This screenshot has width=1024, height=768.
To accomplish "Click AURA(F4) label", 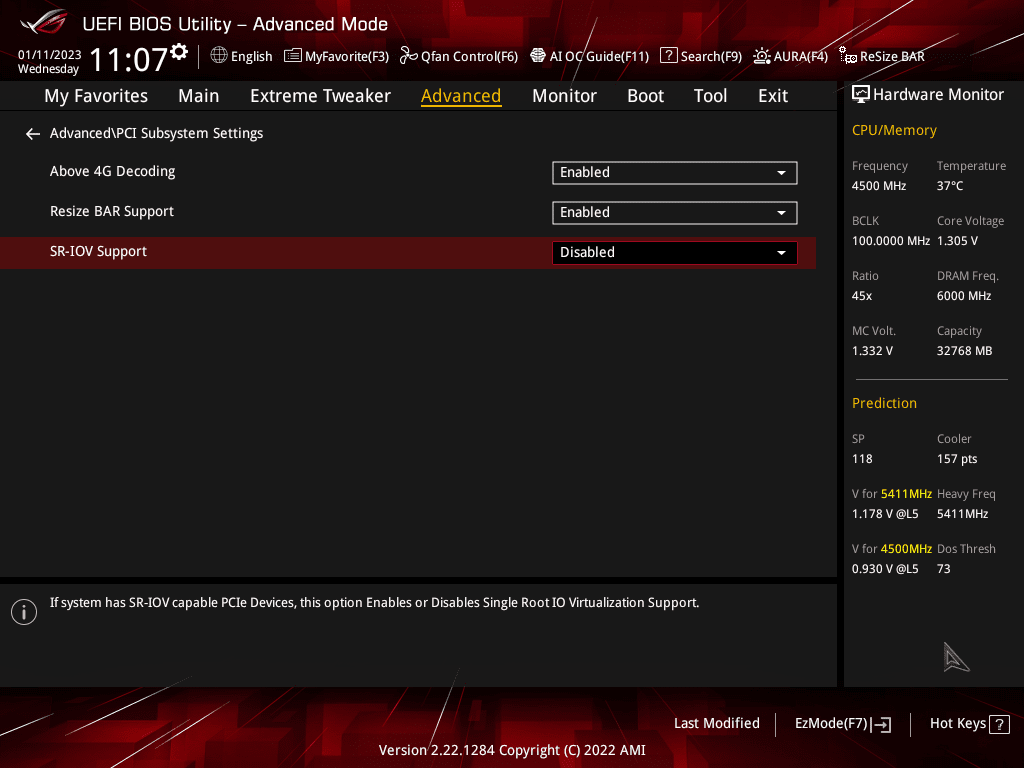I will point(801,57).
